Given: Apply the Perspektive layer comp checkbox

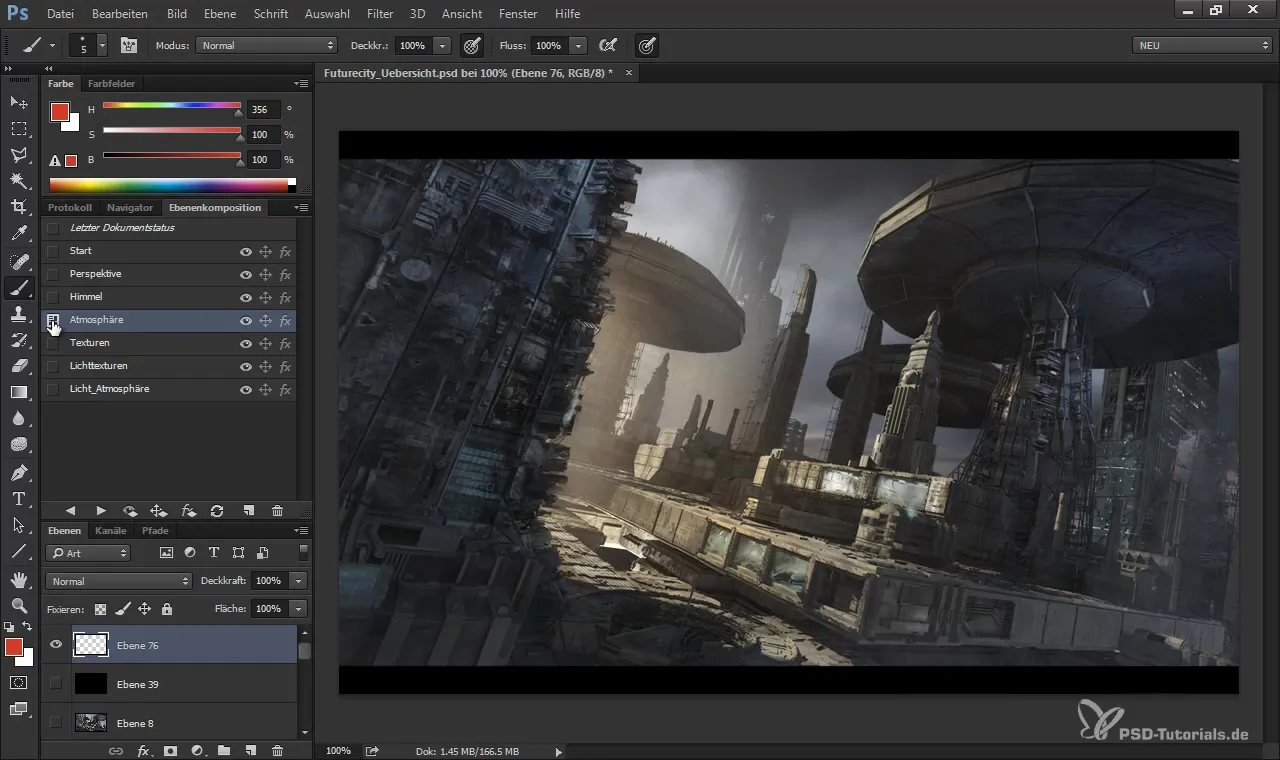Looking at the screenshot, I should point(53,274).
